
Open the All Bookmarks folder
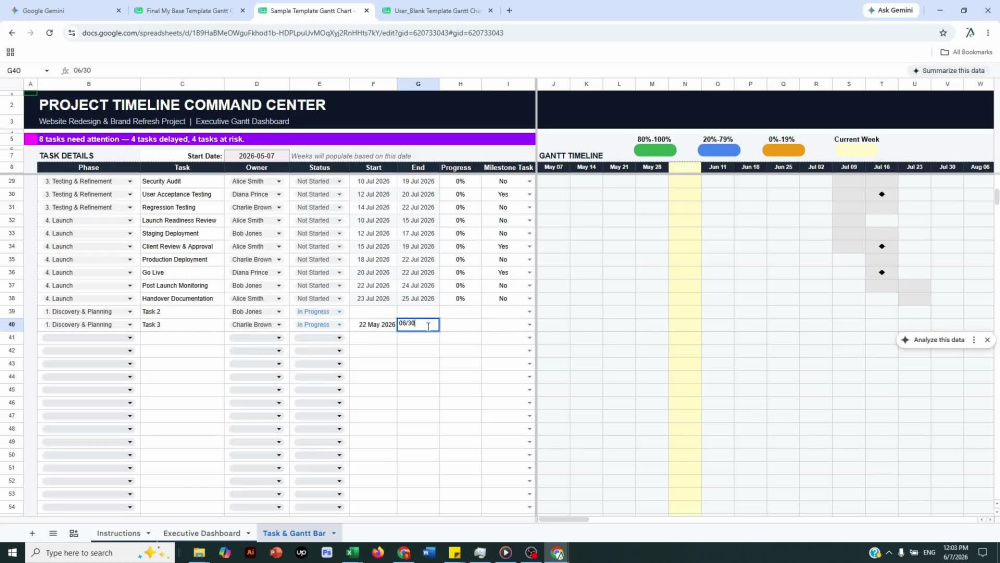tap(966, 52)
